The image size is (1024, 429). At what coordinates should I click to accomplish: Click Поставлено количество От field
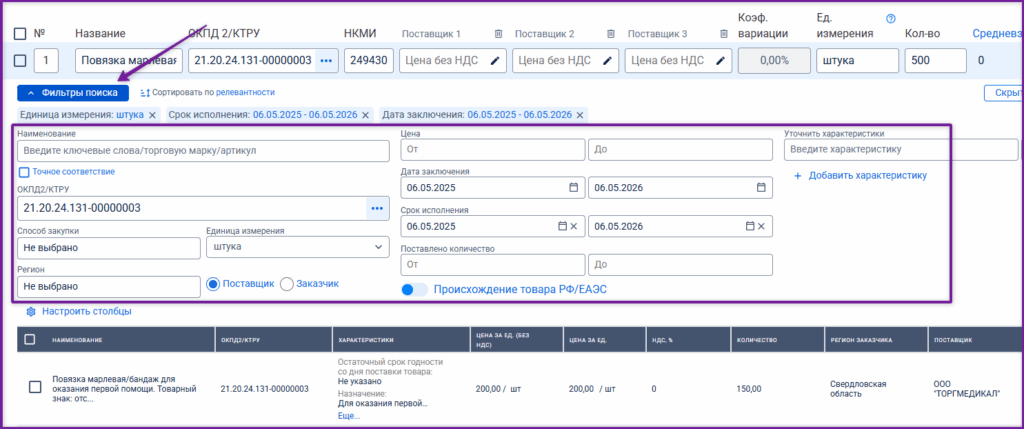[493, 264]
